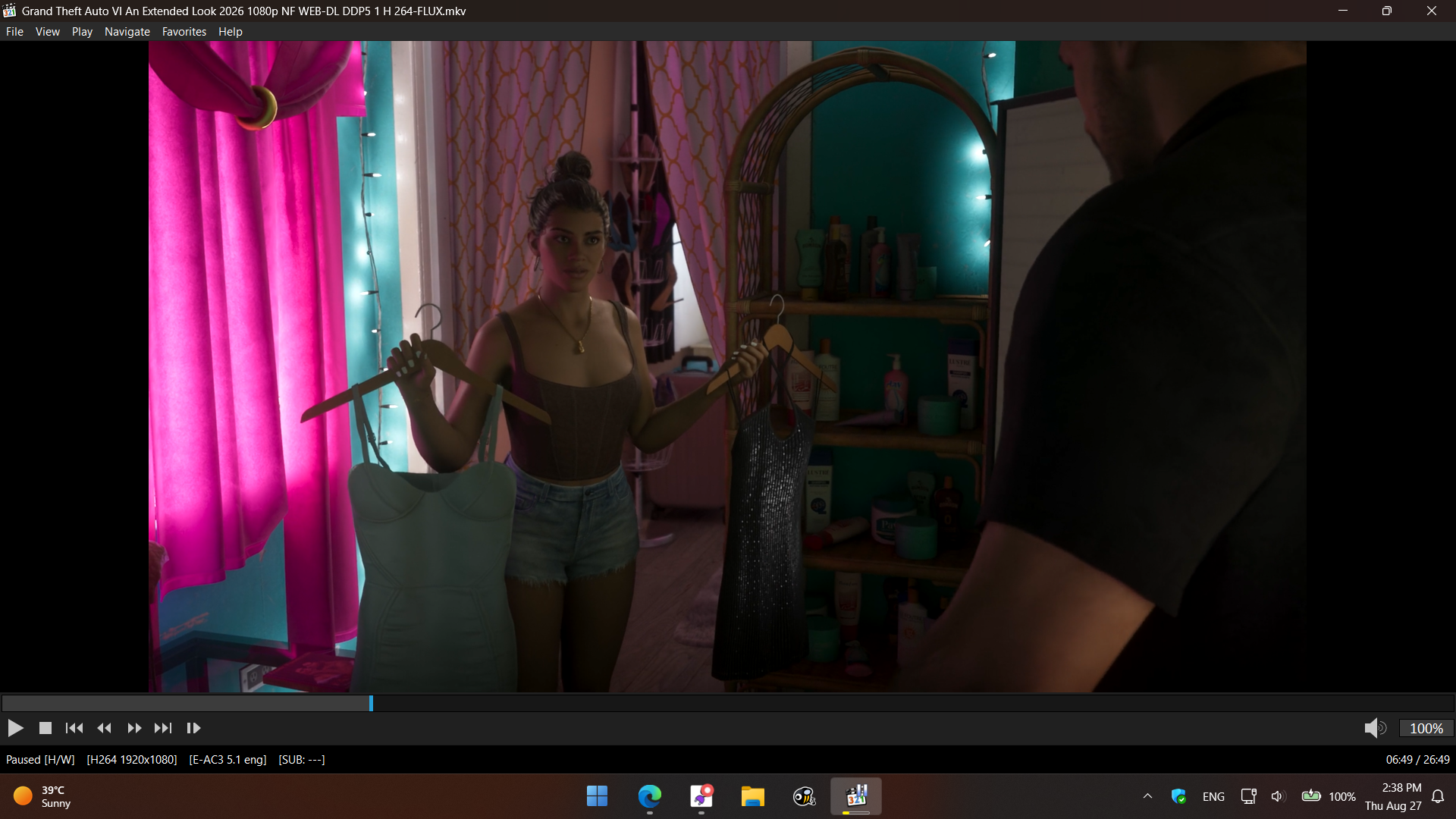Skip to the previous file
This screenshot has width=1456, height=819.
pos(74,728)
